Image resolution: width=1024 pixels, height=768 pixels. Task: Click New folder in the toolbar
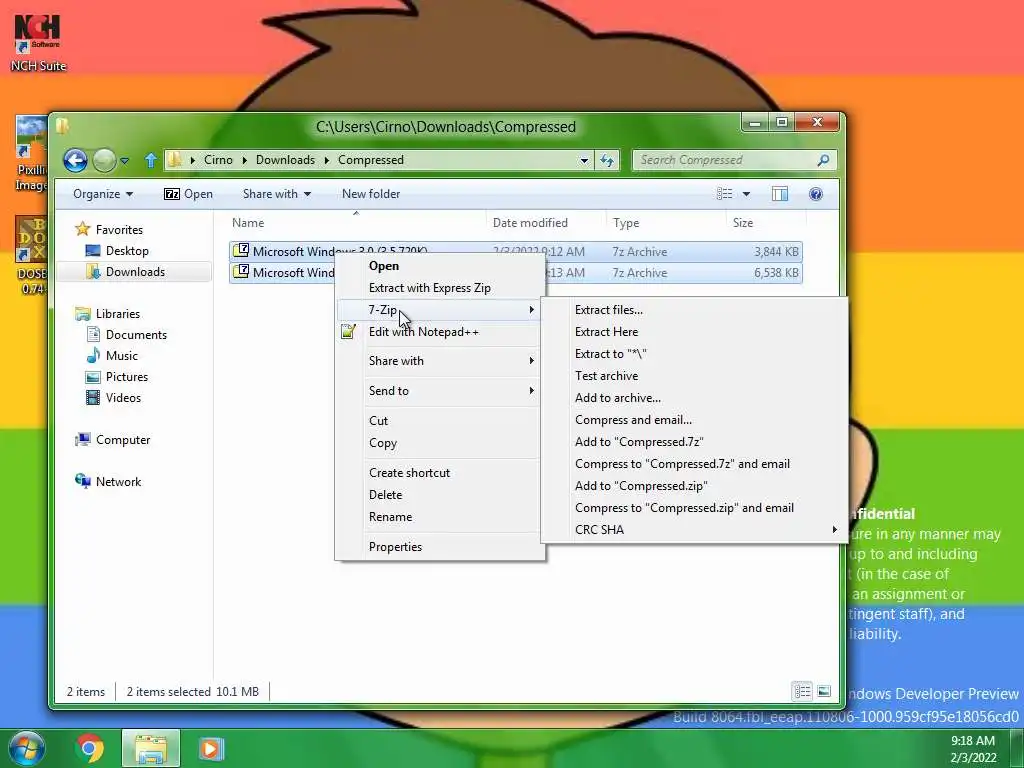tap(370, 194)
